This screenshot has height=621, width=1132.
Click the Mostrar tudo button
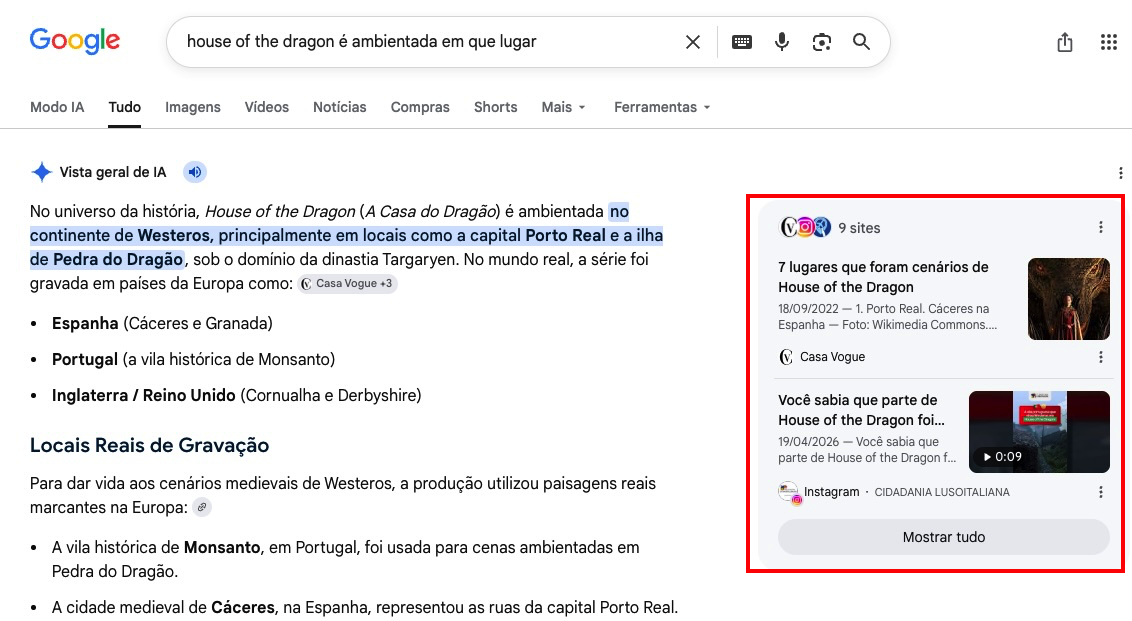[x=944, y=537]
